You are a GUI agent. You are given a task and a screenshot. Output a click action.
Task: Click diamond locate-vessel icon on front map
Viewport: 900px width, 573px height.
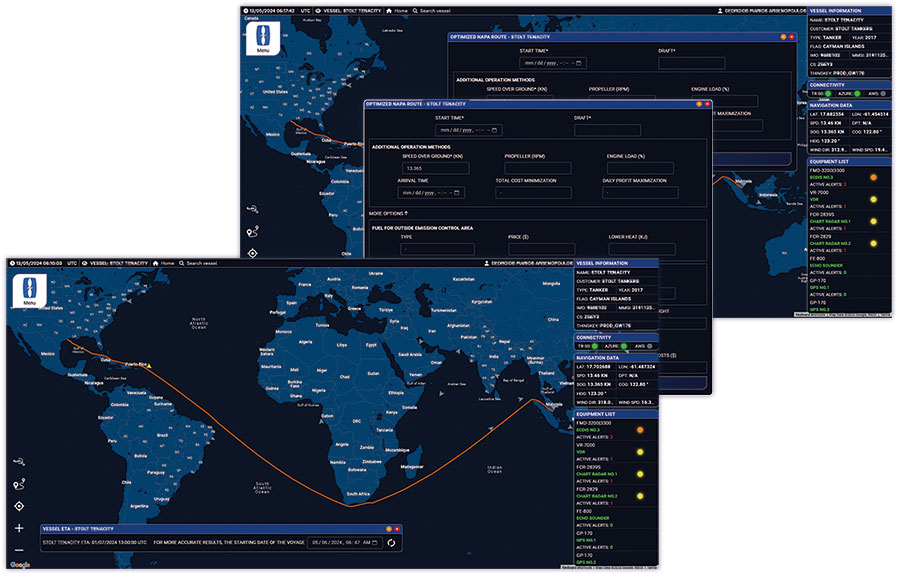pyautogui.click(x=19, y=506)
